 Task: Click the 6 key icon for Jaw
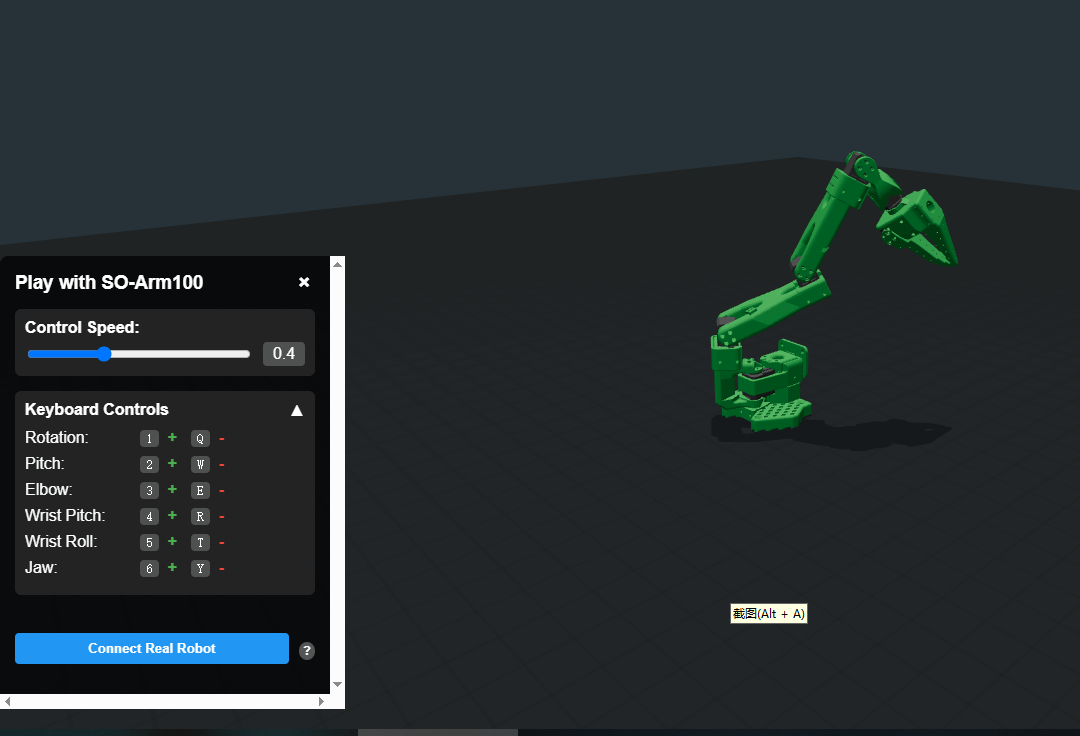tap(149, 568)
